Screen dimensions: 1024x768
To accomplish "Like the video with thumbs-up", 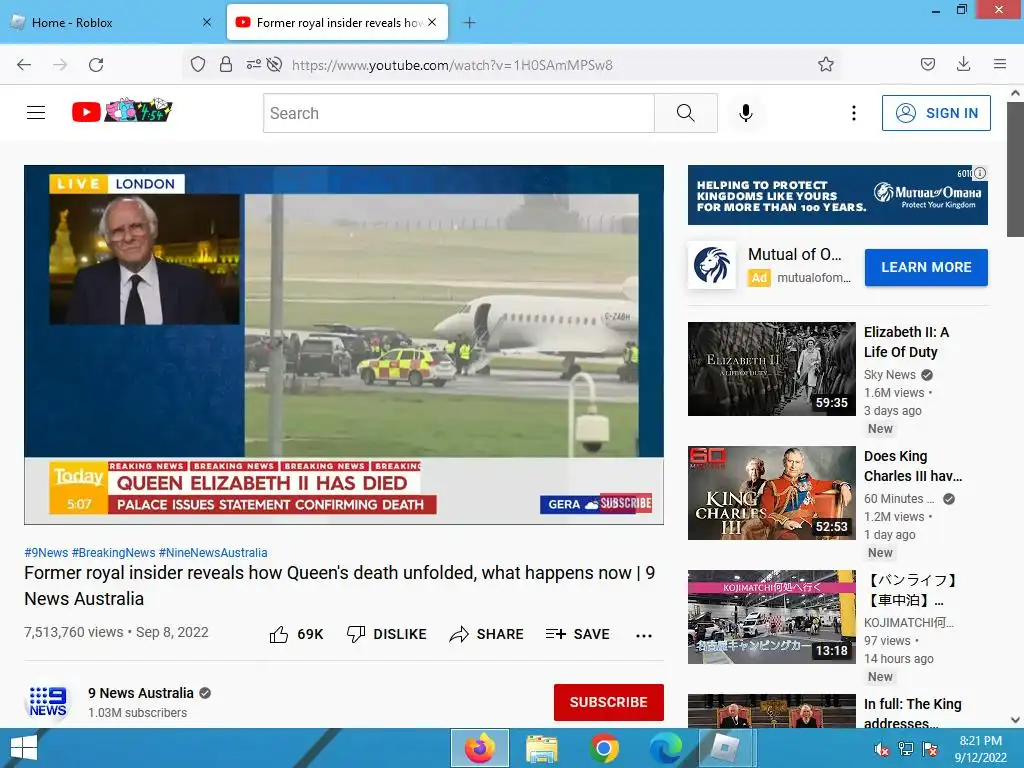I will (296, 634).
